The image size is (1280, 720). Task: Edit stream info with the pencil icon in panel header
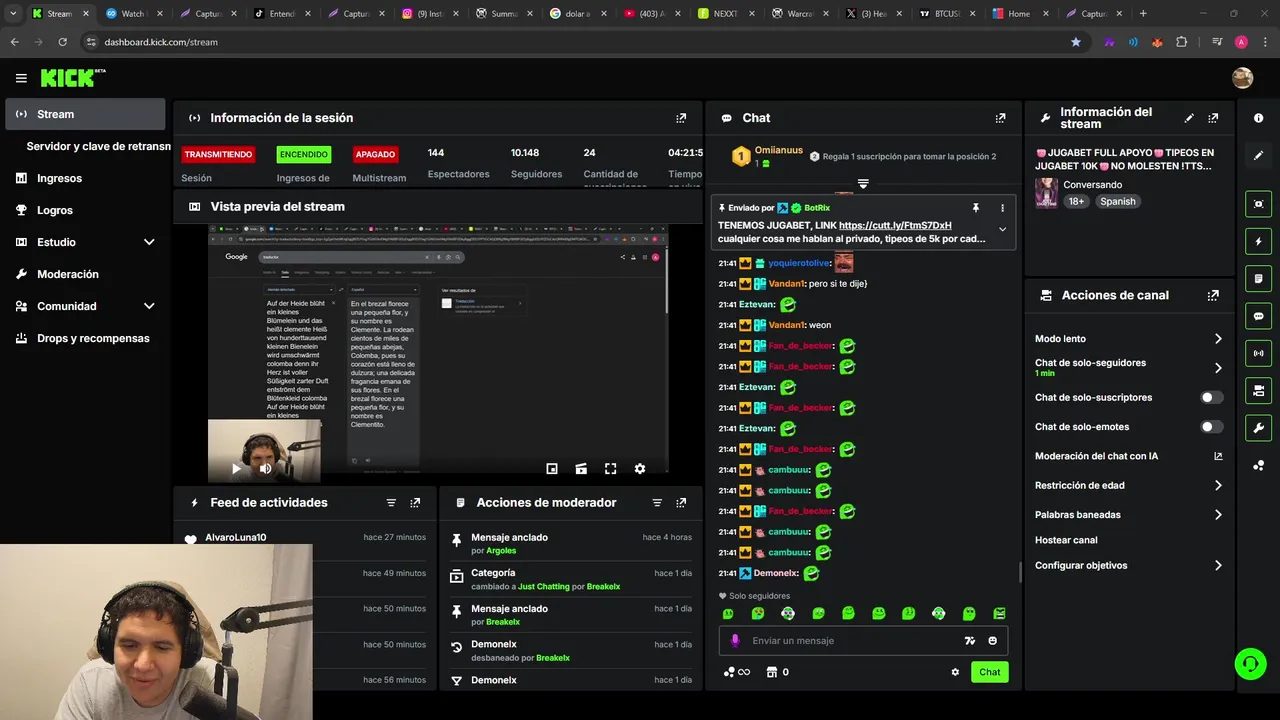coord(1189,118)
